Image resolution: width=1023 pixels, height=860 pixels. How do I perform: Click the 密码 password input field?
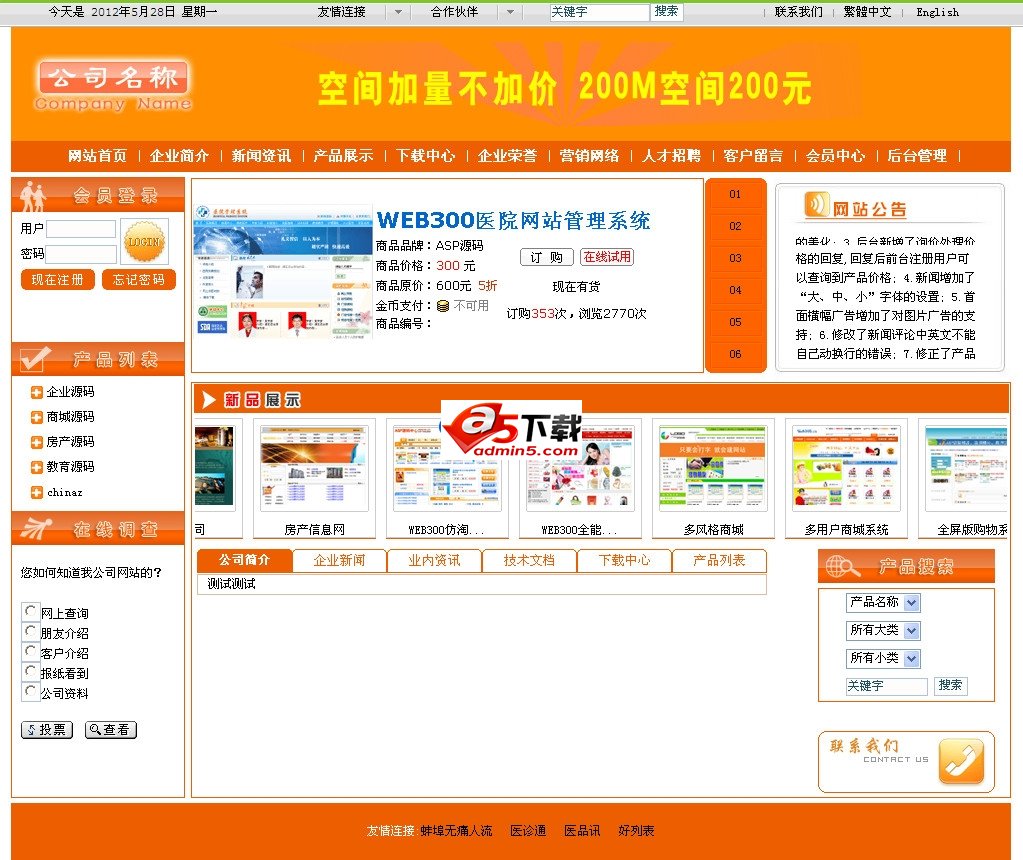click(x=81, y=254)
